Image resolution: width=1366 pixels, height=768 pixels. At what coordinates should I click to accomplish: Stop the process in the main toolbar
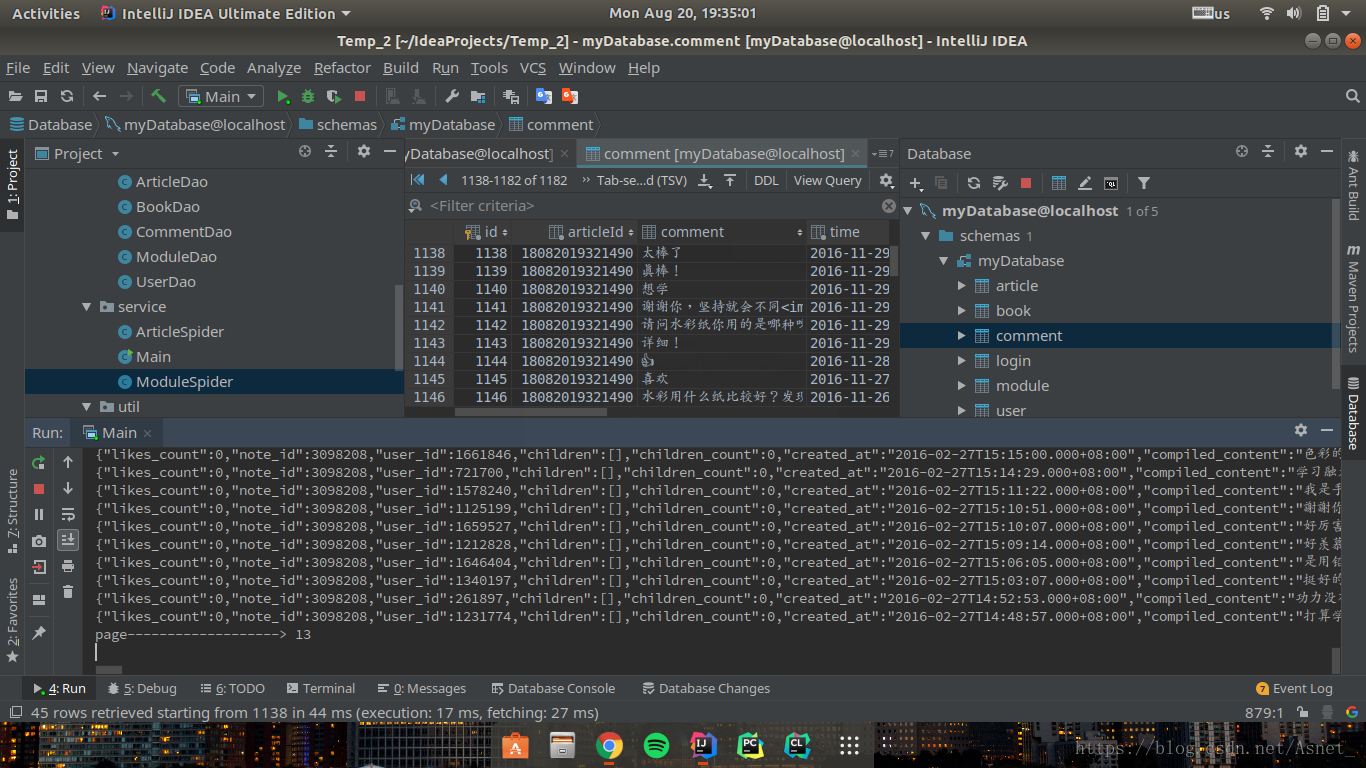point(360,96)
